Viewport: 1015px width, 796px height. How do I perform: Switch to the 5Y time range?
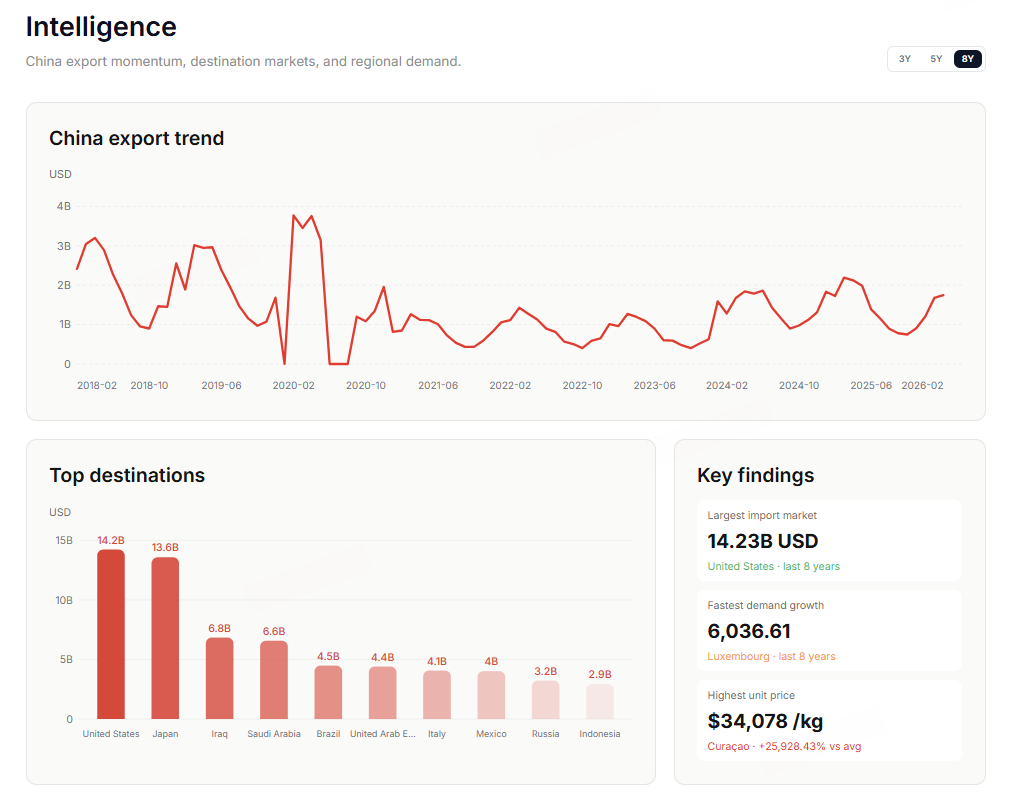(x=936, y=59)
